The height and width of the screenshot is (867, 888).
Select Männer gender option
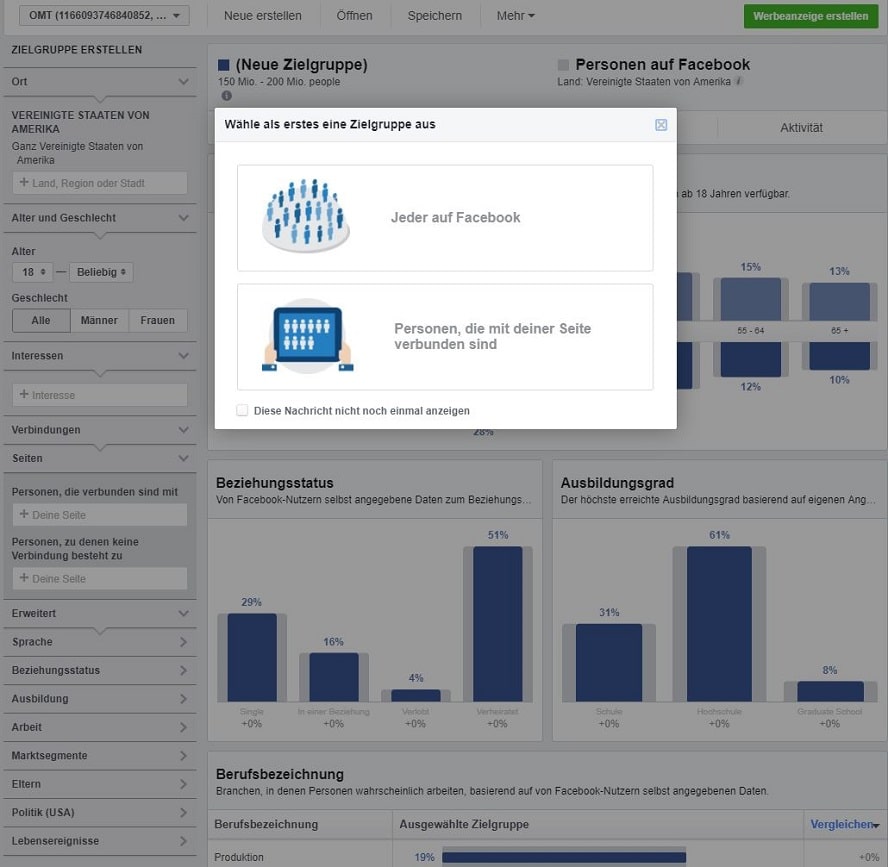pyautogui.click(x=99, y=321)
